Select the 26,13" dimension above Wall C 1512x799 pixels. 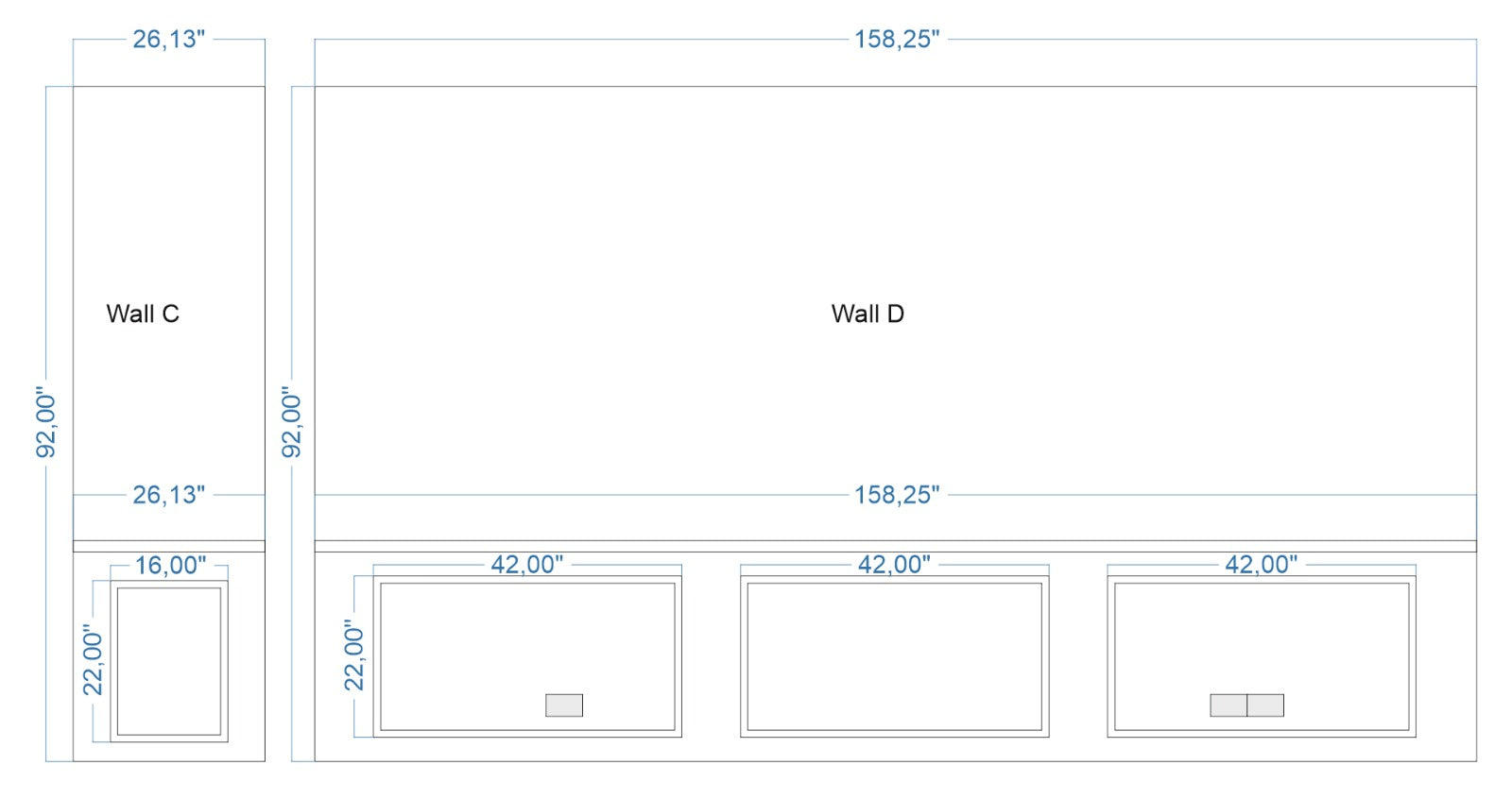[x=168, y=39]
